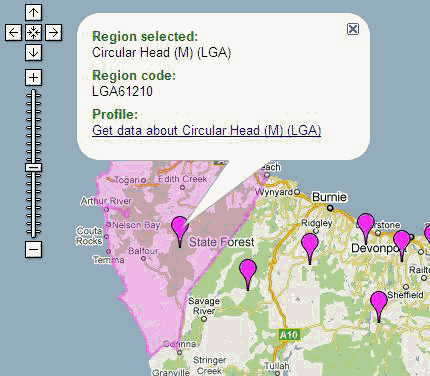
Task: Close the region info balloon
Action: (x=353, y=29)
